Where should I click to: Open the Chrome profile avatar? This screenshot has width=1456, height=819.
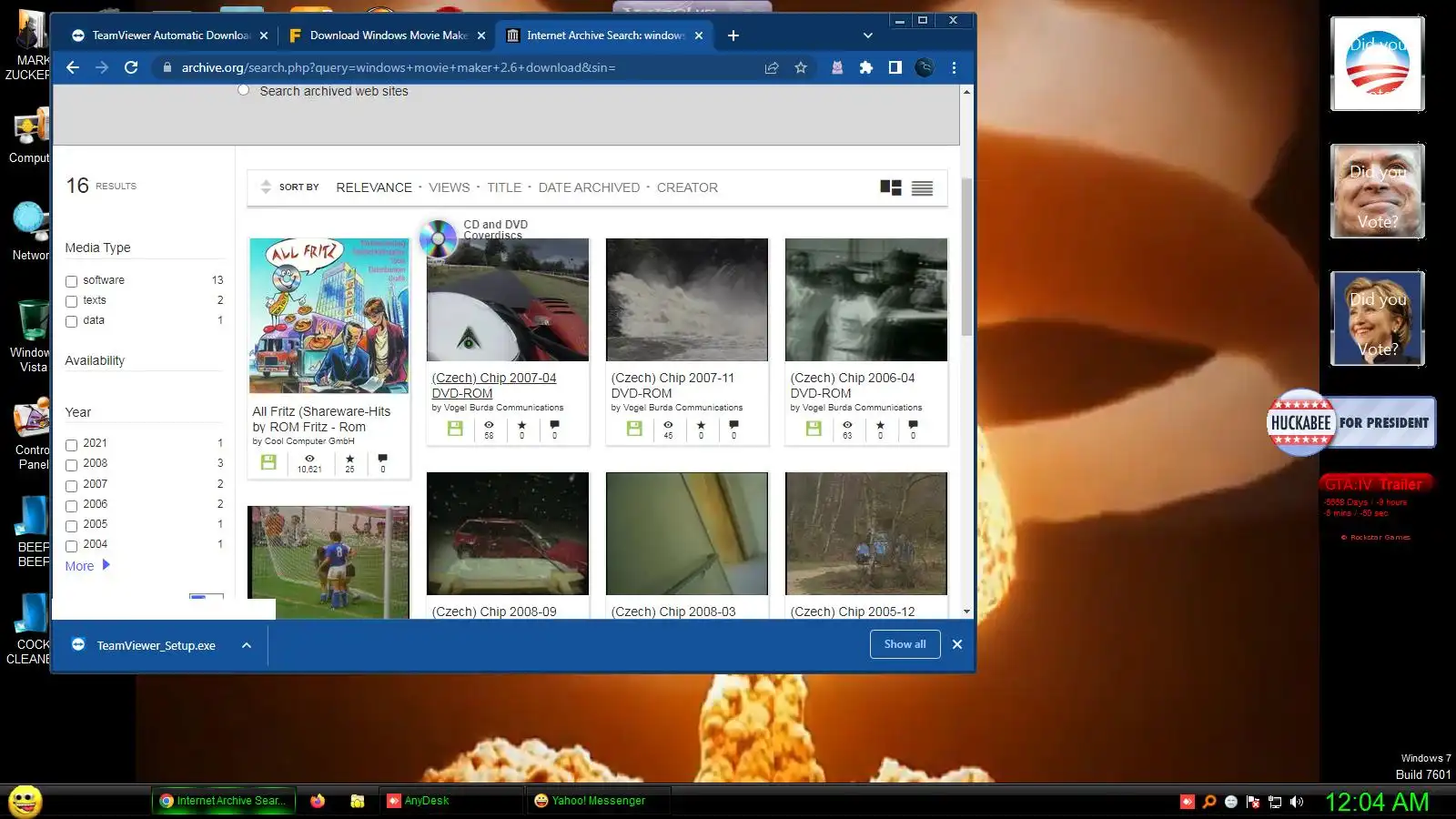[925, 67]
